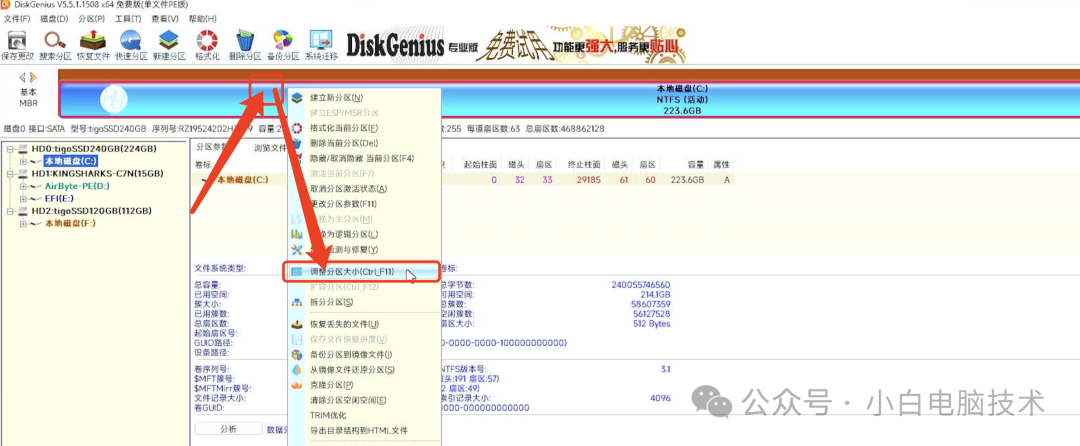The image size is (1080, 446).
Task: Click the DiskGenius app icon in title bar
Action: 6,6
